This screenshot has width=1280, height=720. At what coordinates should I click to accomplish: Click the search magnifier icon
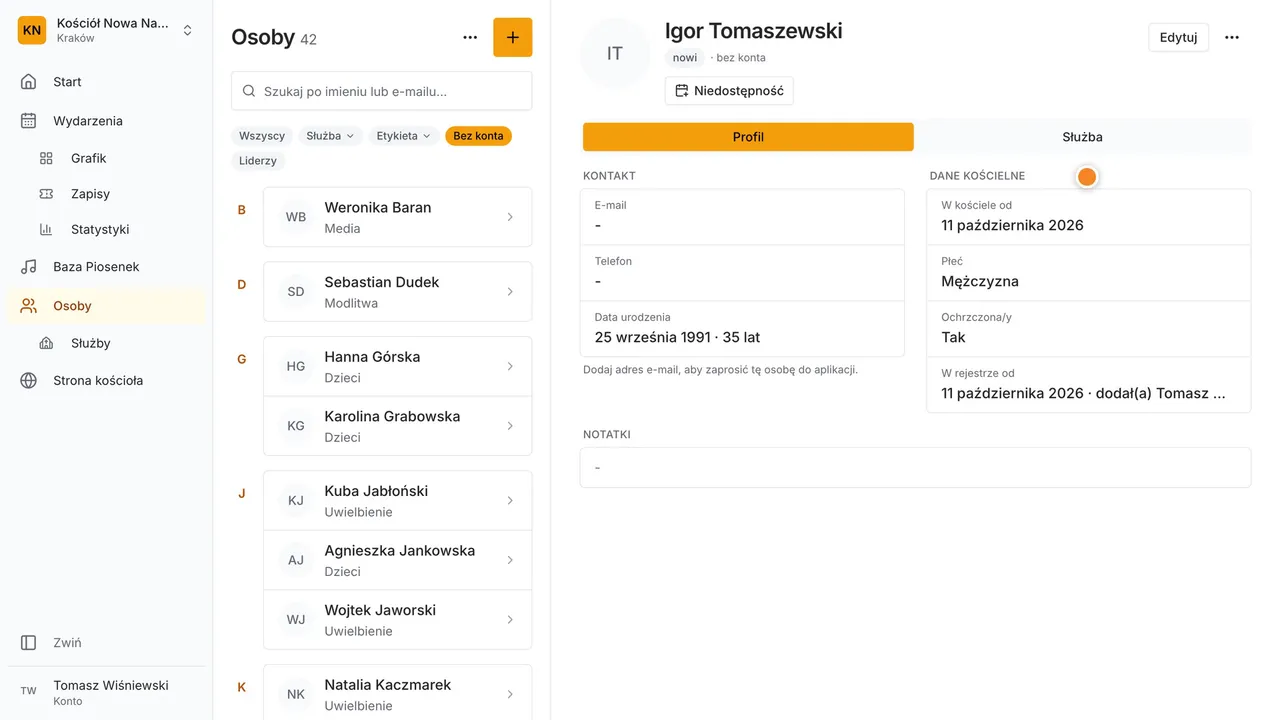(x=249, y=91)
